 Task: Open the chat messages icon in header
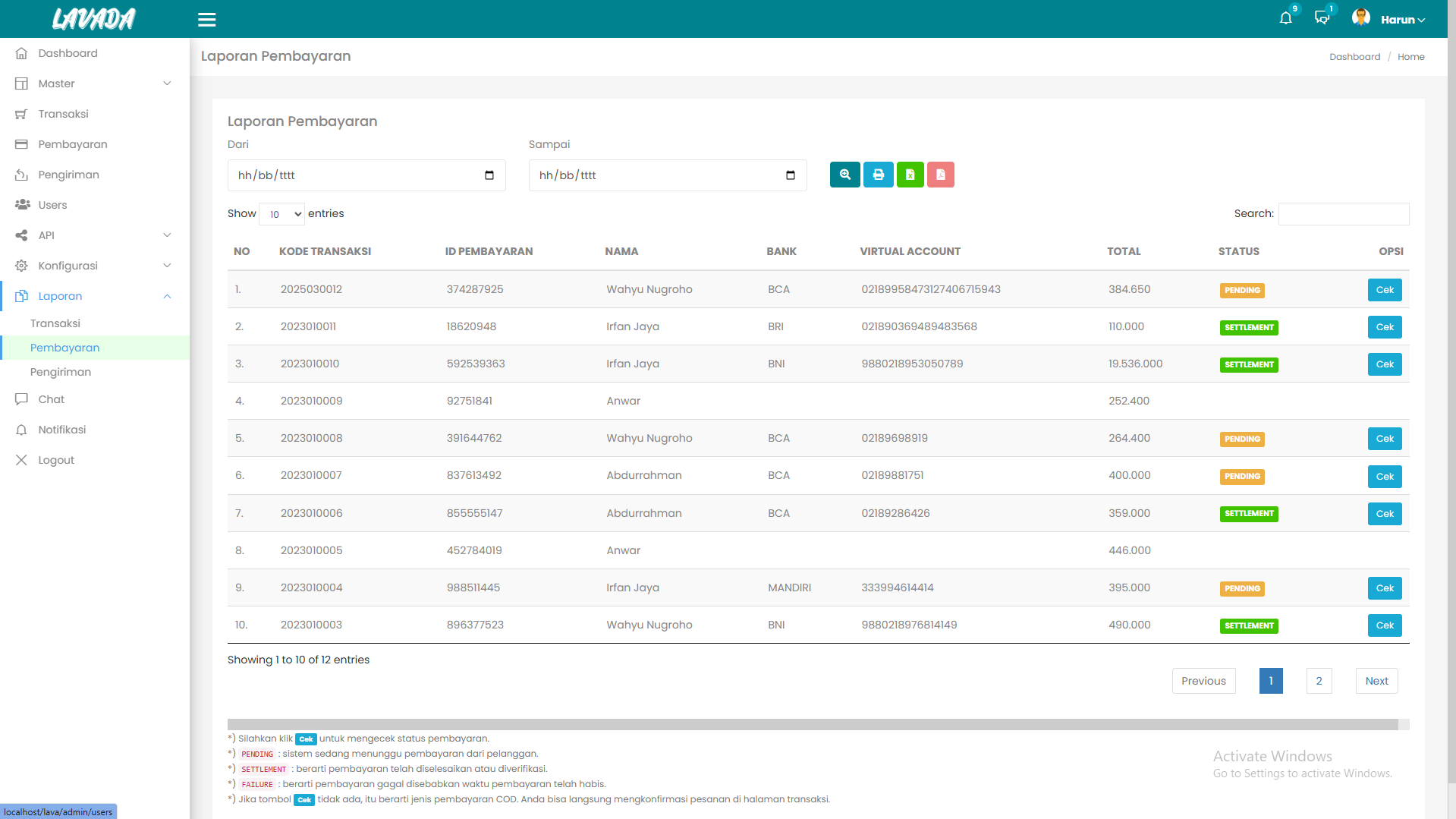coord(1322,18)
